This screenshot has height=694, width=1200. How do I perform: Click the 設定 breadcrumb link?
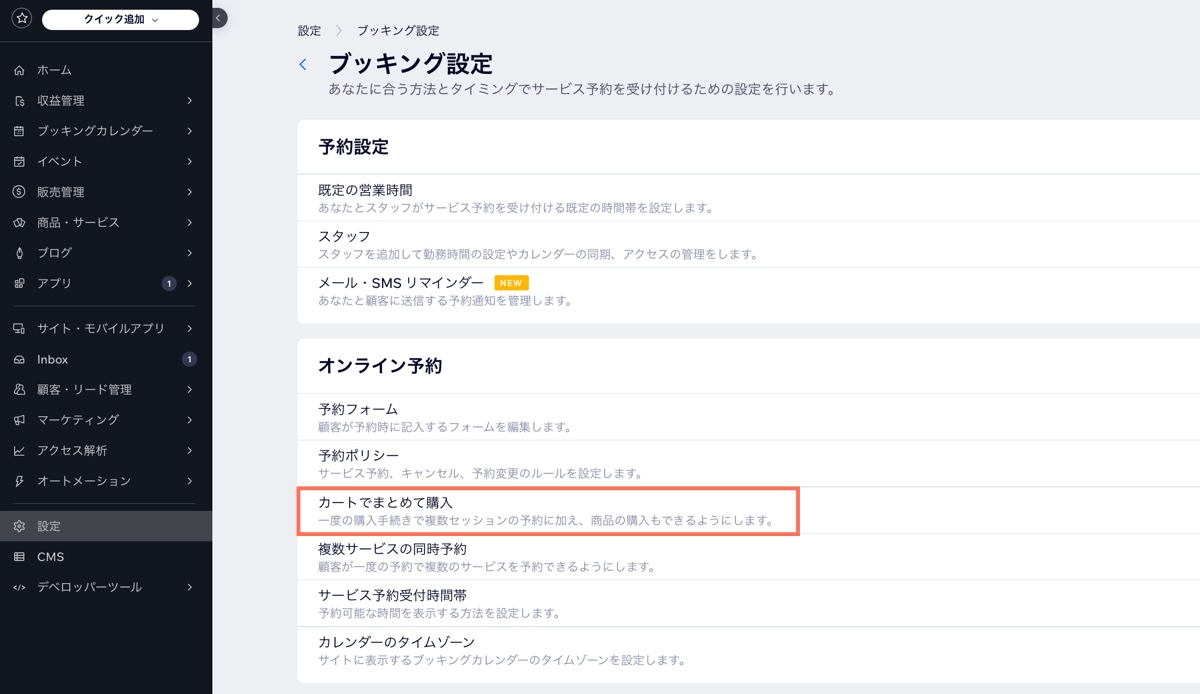[x=309, y=31]
